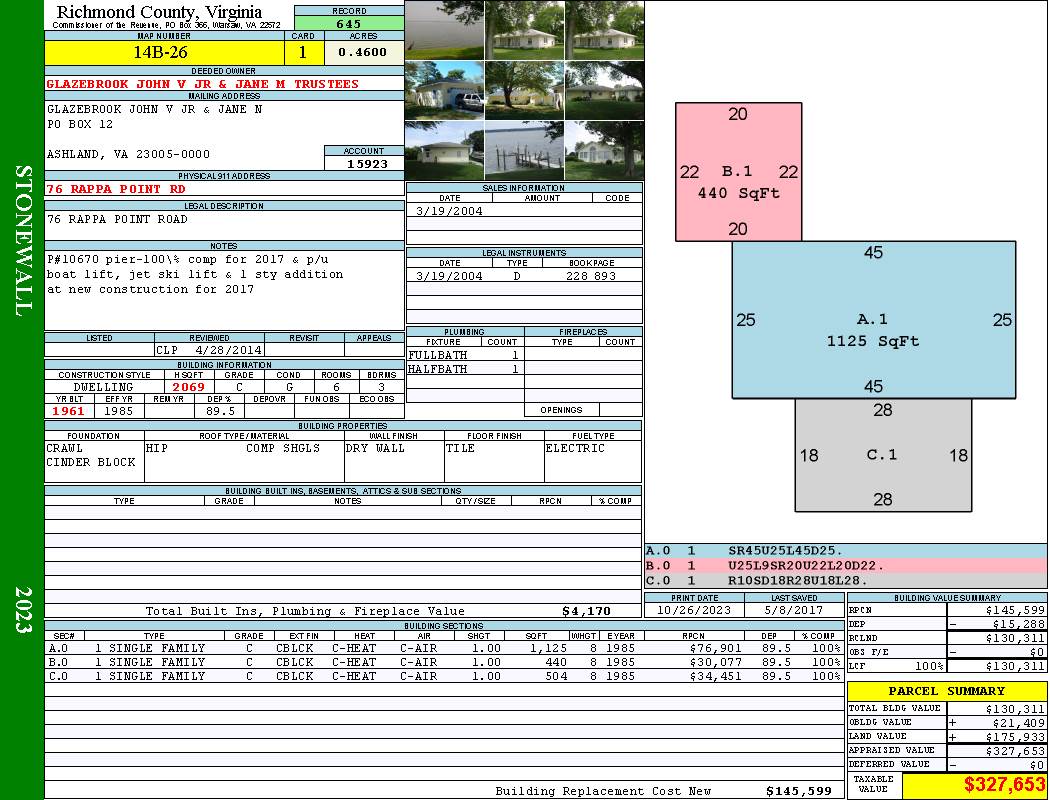This screenshot has width=1050, height=800.
Task: Click last saved date 5/8/2017
Action: point(794,610)
